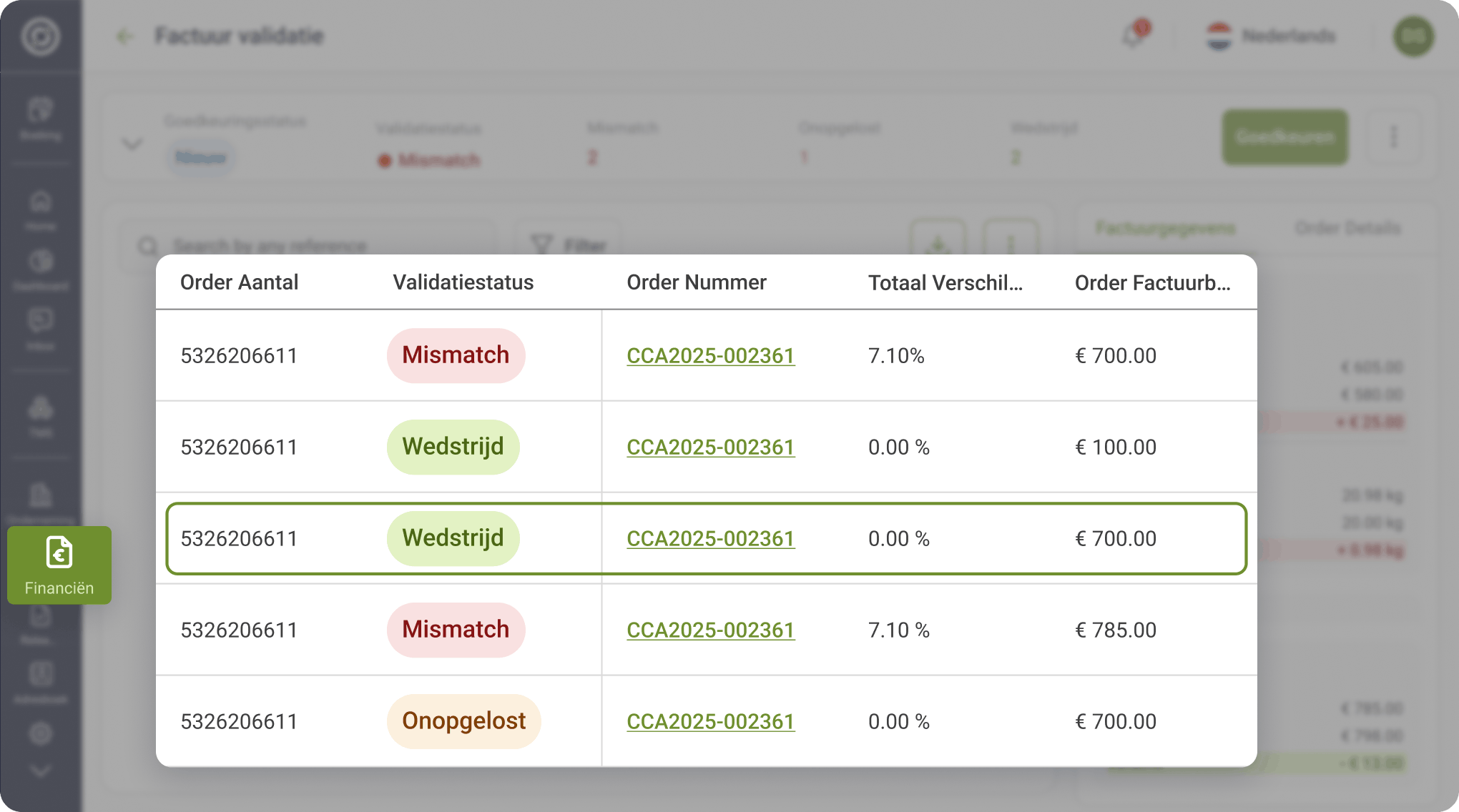Viewport: 1459px width, 812px height.
Task: Select the Nederlands language selector
Action: [1270, 36]
